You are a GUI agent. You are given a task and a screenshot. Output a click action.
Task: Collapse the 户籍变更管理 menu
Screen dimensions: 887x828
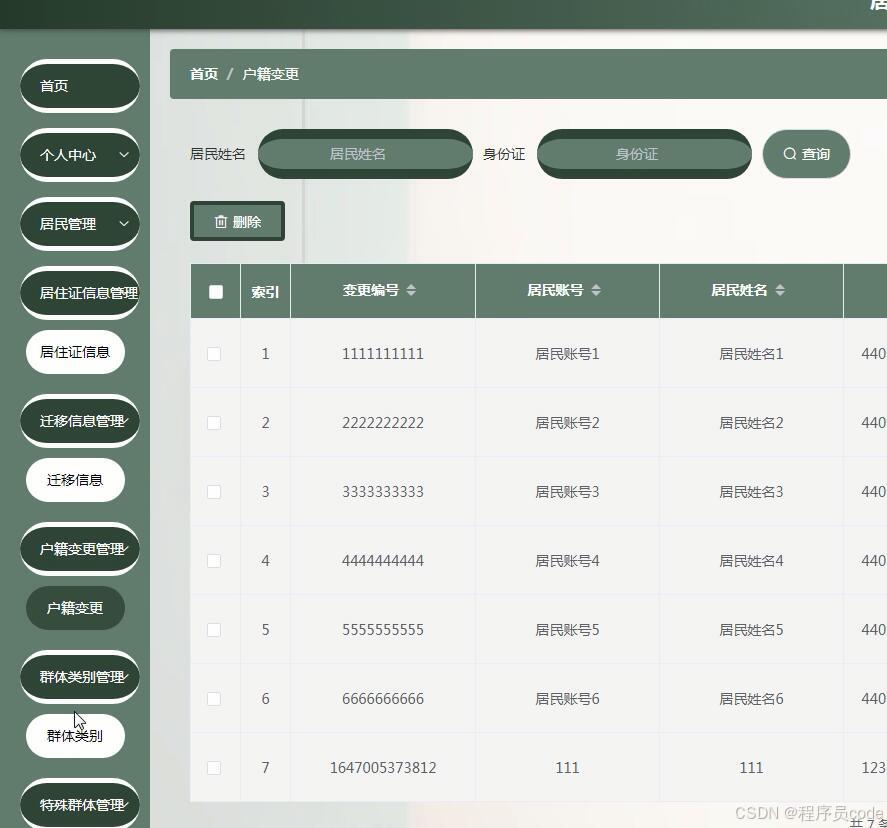pos(80,549)
